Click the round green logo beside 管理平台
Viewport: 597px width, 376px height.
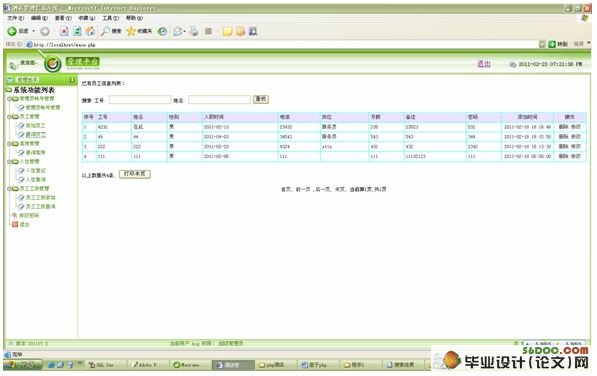pos(53,64)
